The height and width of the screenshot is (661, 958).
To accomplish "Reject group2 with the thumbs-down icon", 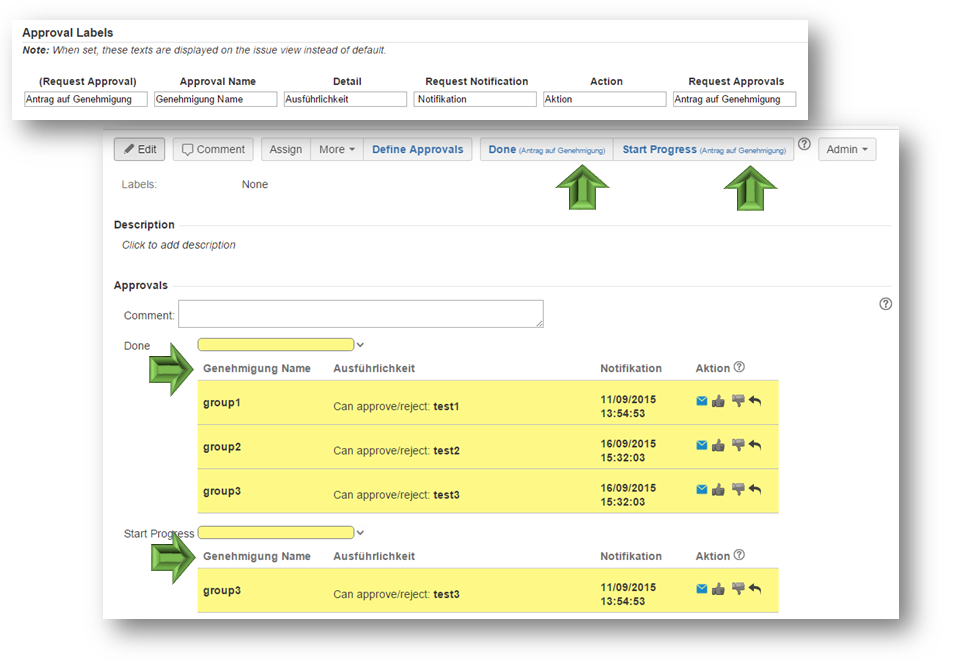I will (x=738, y=445).
